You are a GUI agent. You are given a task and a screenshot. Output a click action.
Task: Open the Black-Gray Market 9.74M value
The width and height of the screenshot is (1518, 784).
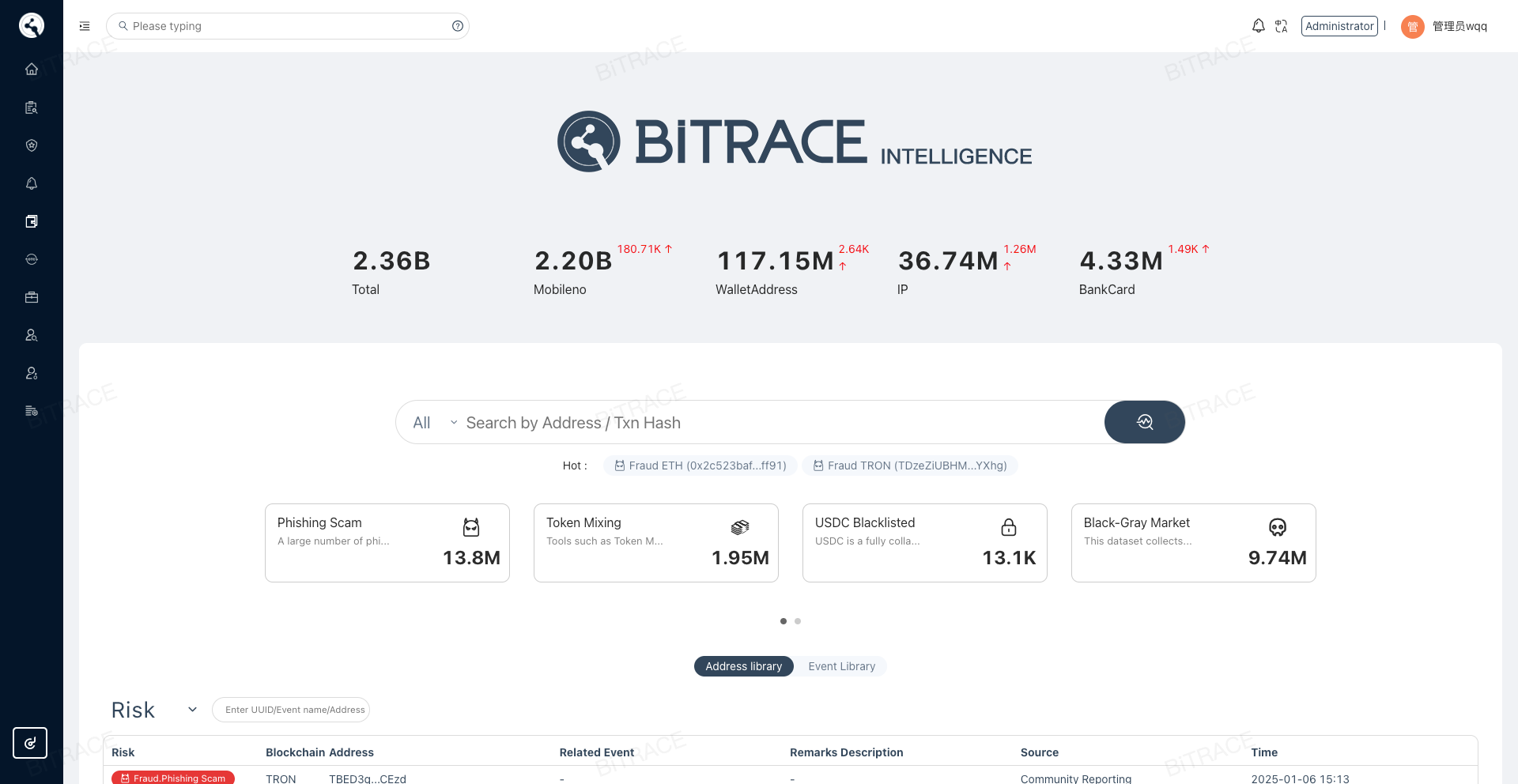1277,558
